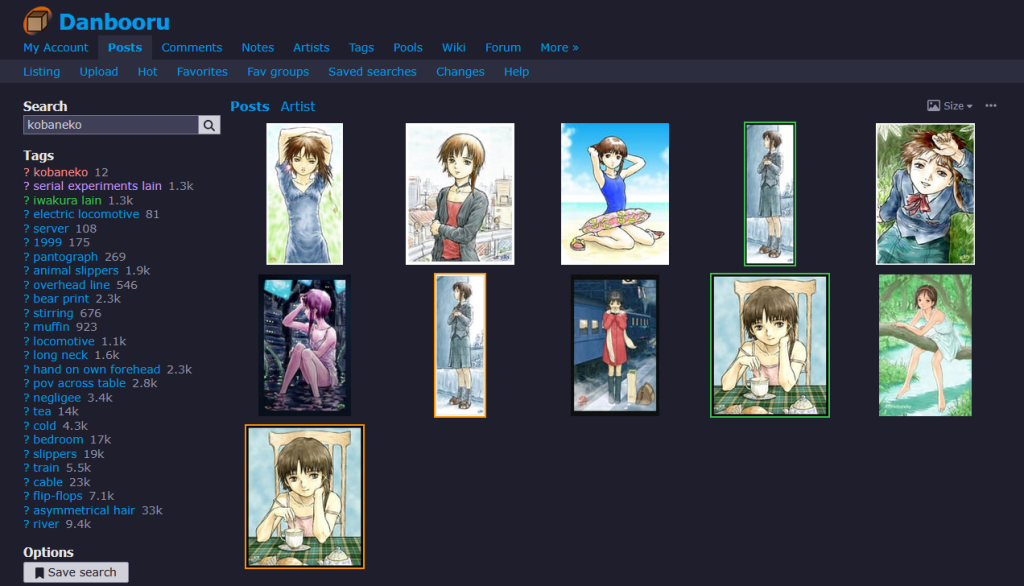Click the Save search button

tap(76, 572)
